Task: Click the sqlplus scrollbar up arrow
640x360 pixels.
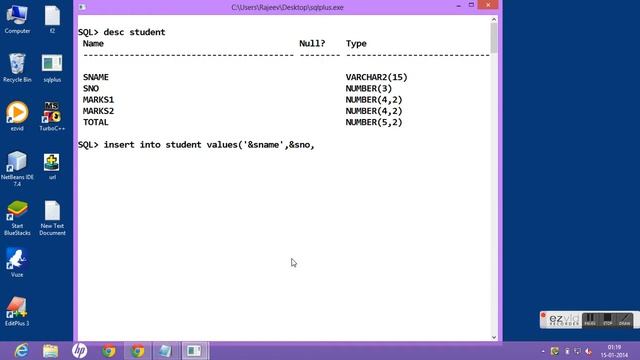Action: point(494,19)
